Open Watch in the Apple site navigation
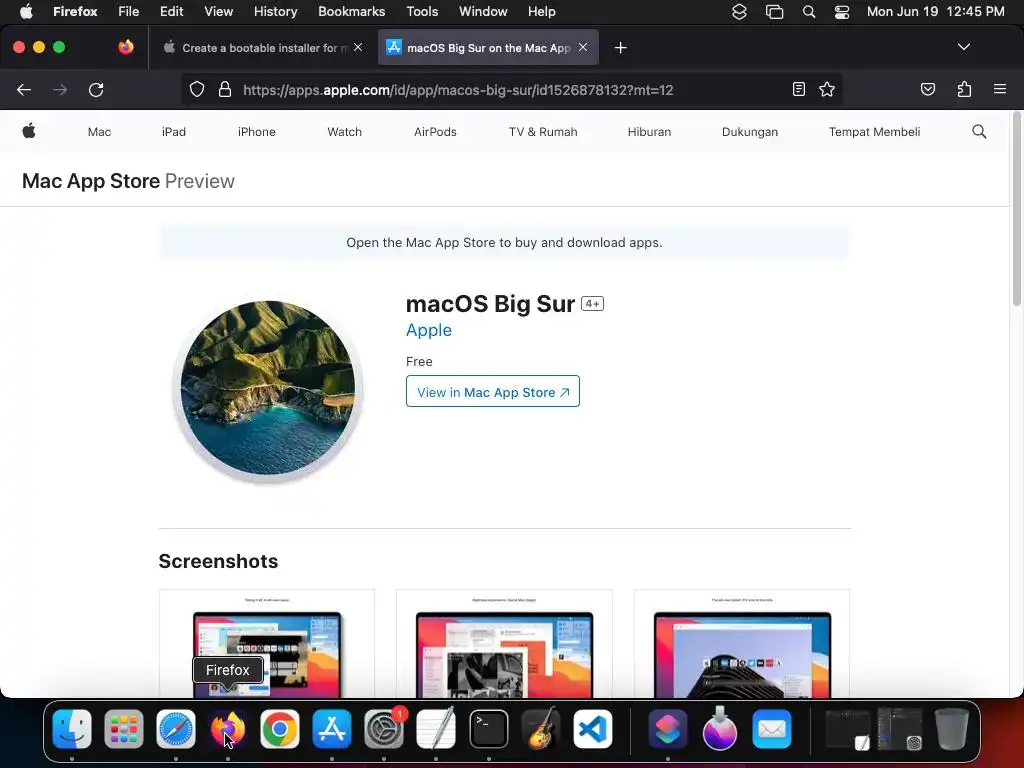This screenshot has height=768, width=1024. coord(344,132)
